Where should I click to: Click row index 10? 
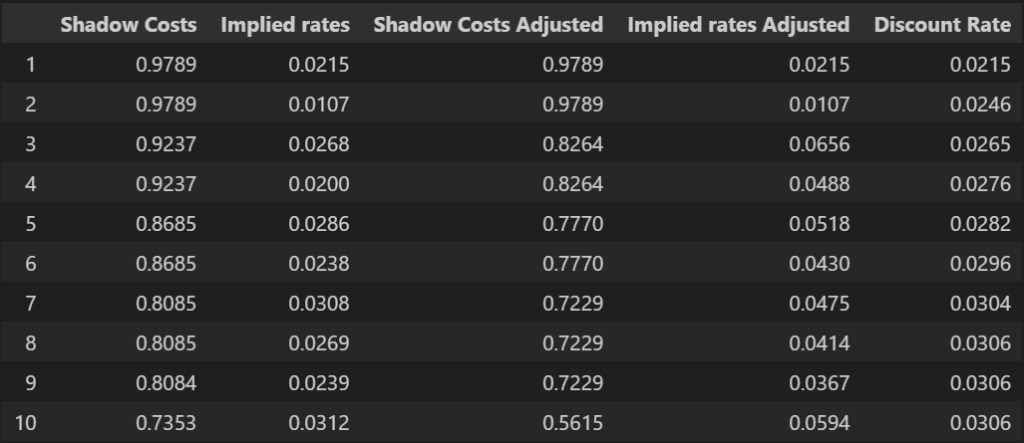(x=27, y=423)
